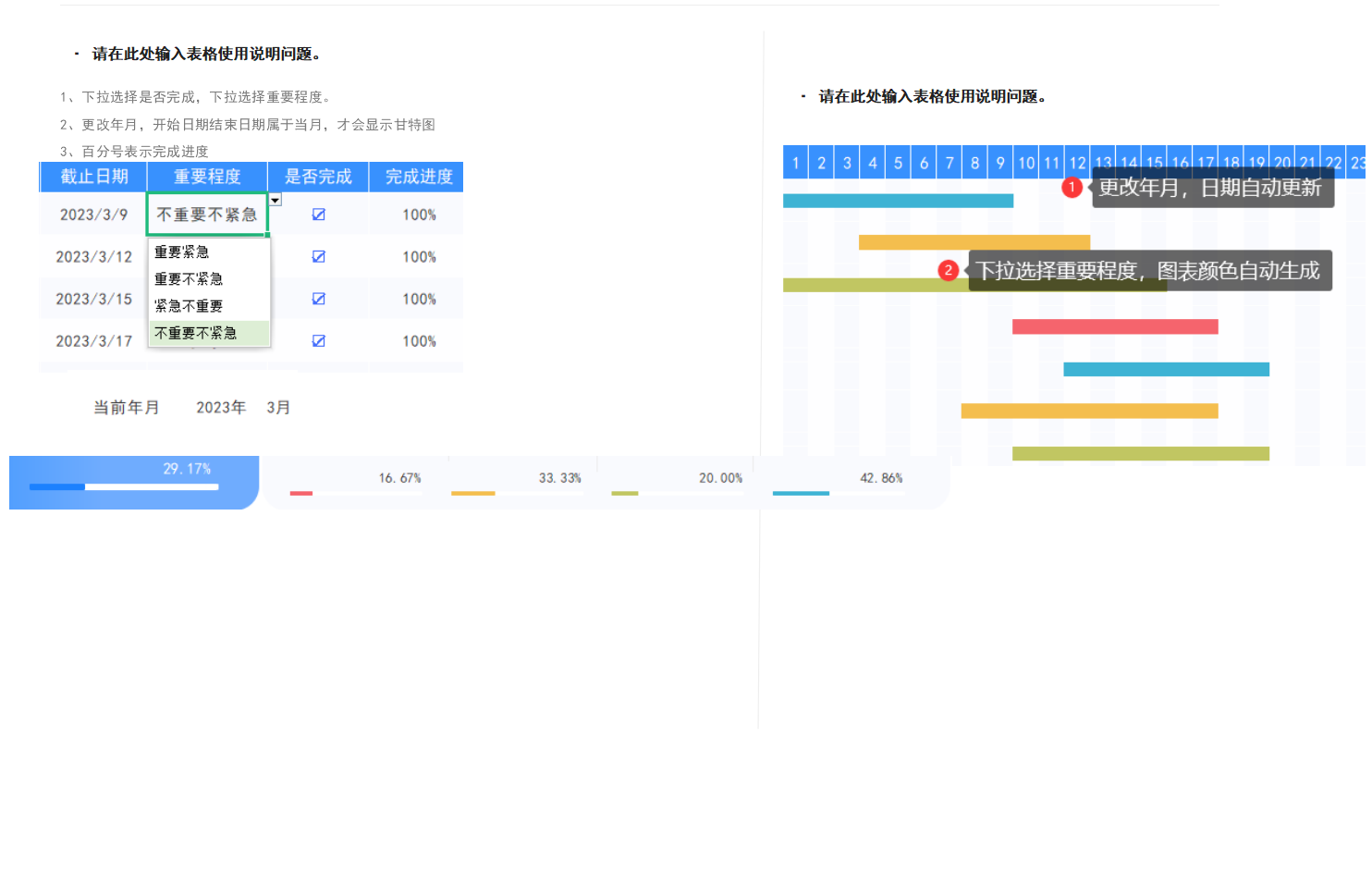
Task: Select the 不重要不紧急 cell in 2023/3/9 row
Action: [207, 215]
